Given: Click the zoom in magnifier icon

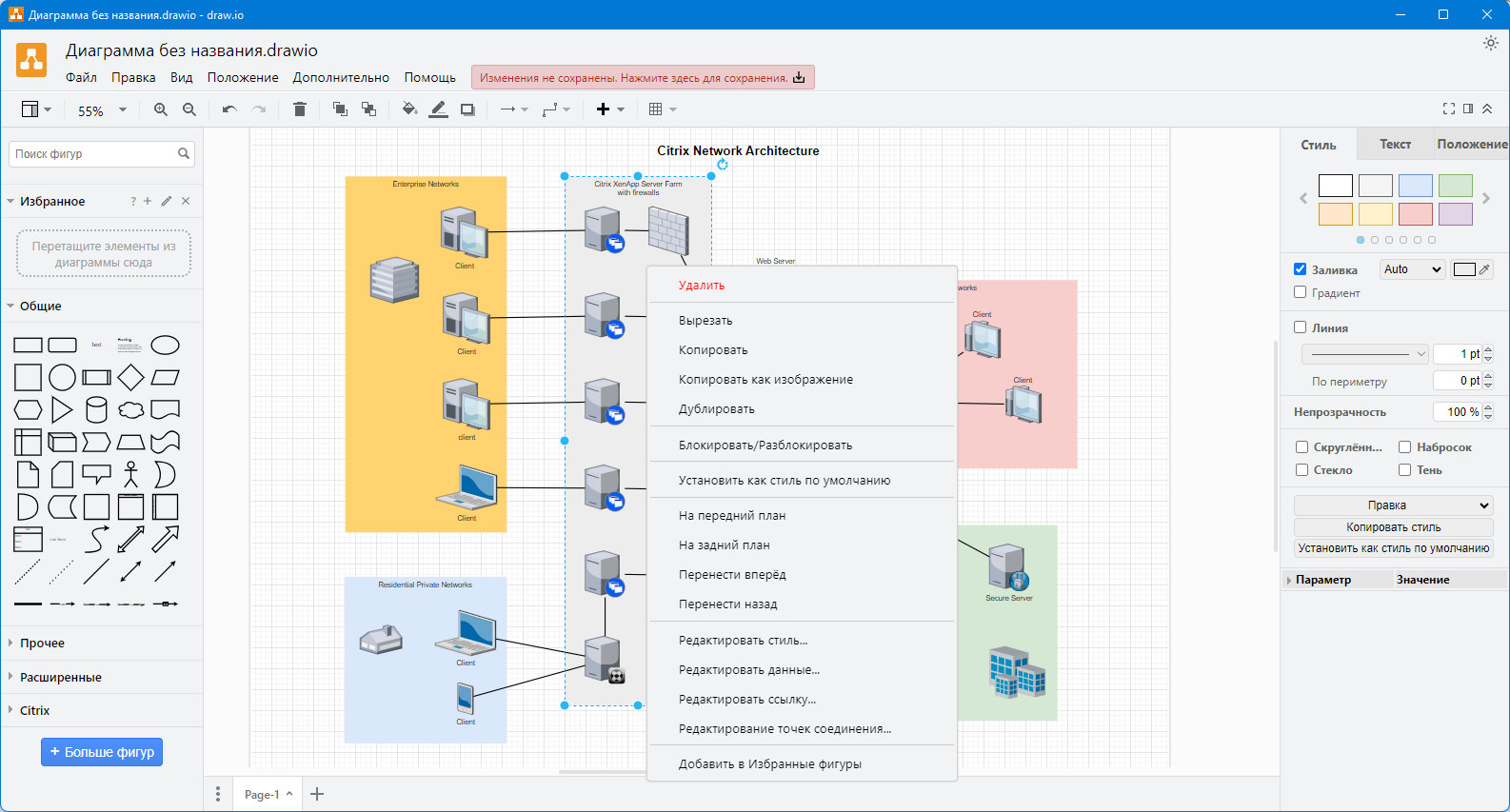Looking at the screenshot, I should point(161,109).
